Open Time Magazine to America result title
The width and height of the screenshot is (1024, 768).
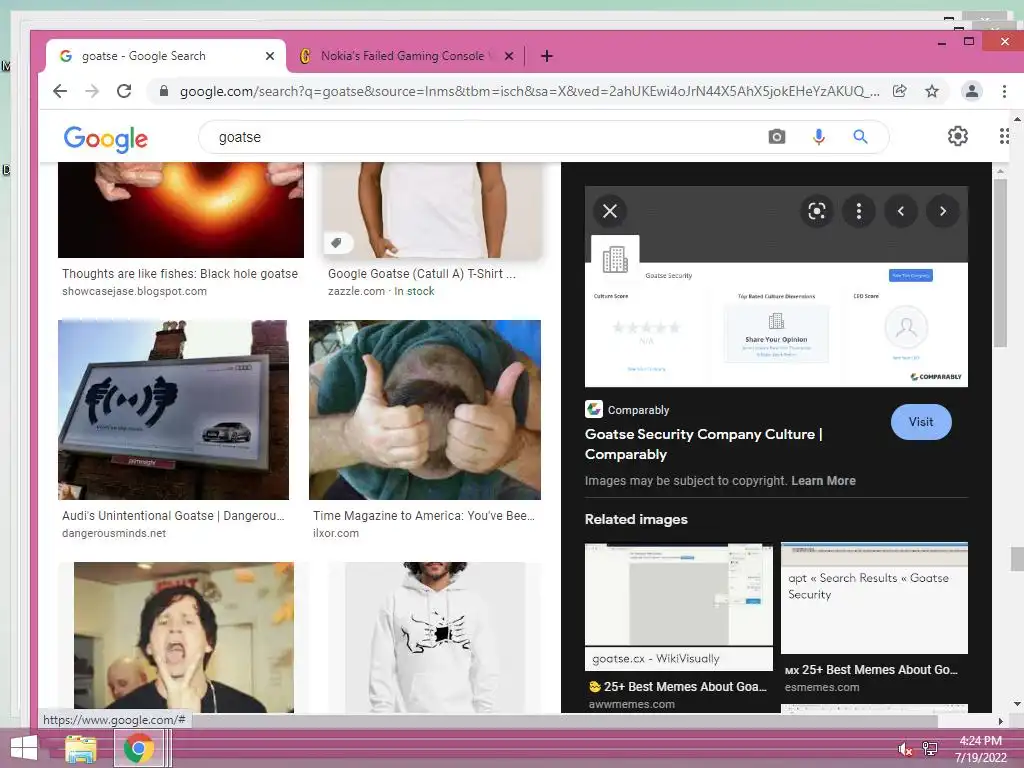point(424,516)
